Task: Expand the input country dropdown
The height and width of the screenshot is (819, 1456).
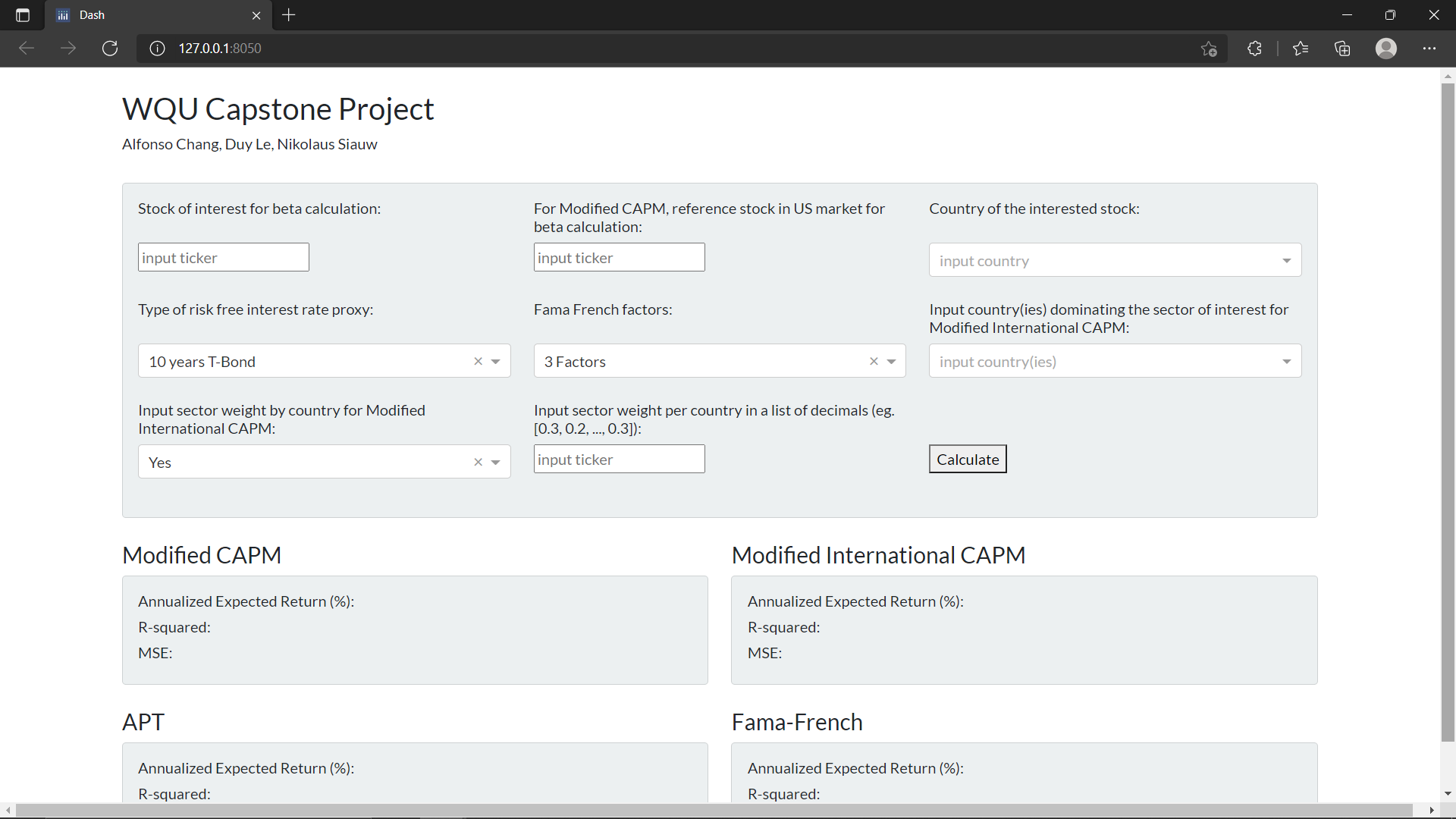Action: pos(1286,261)
